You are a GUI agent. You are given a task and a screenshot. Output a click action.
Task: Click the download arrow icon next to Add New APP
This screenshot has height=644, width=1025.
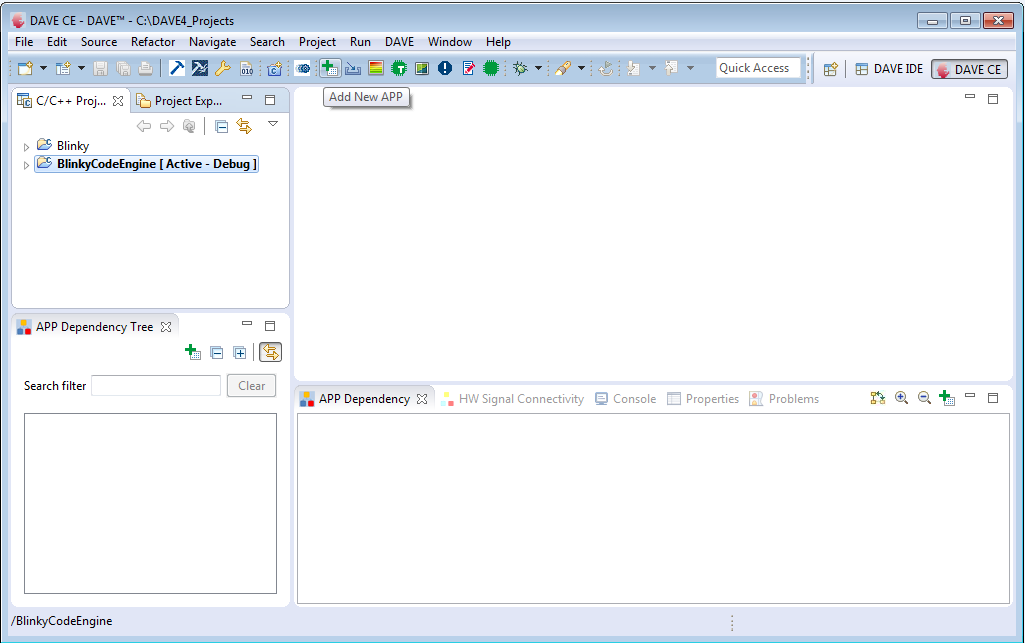click(353, 68)
